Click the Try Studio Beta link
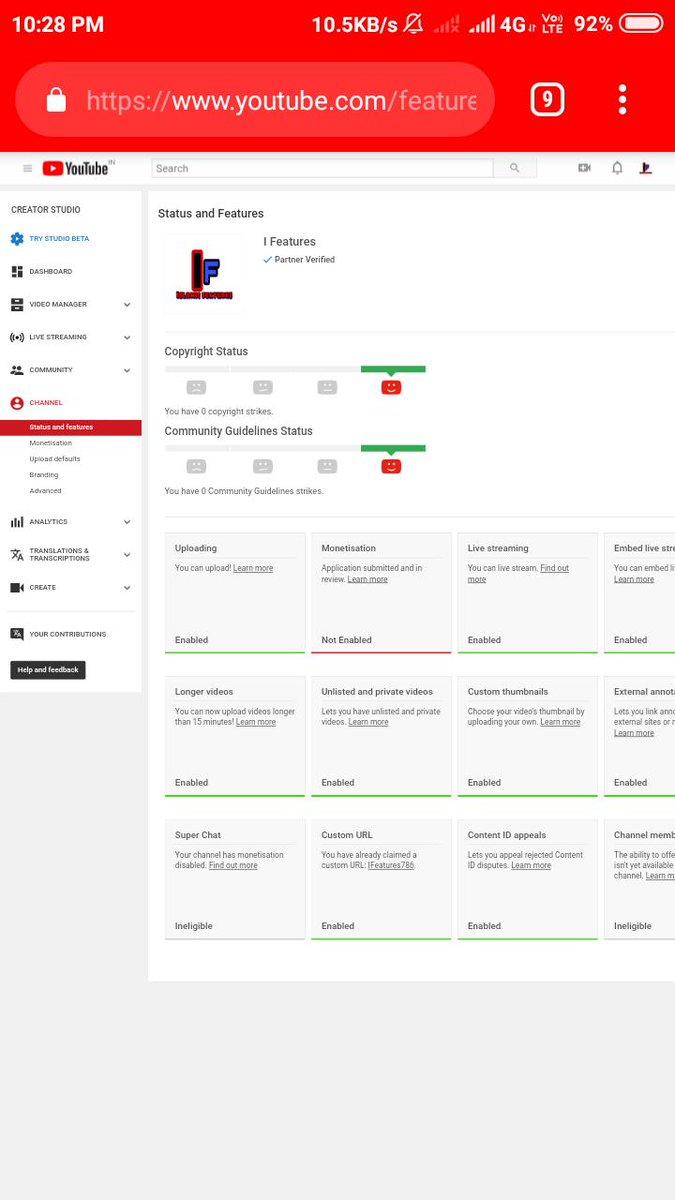Image resolution: width=675 pixels, height=1200 pixels. coord(59,239)
